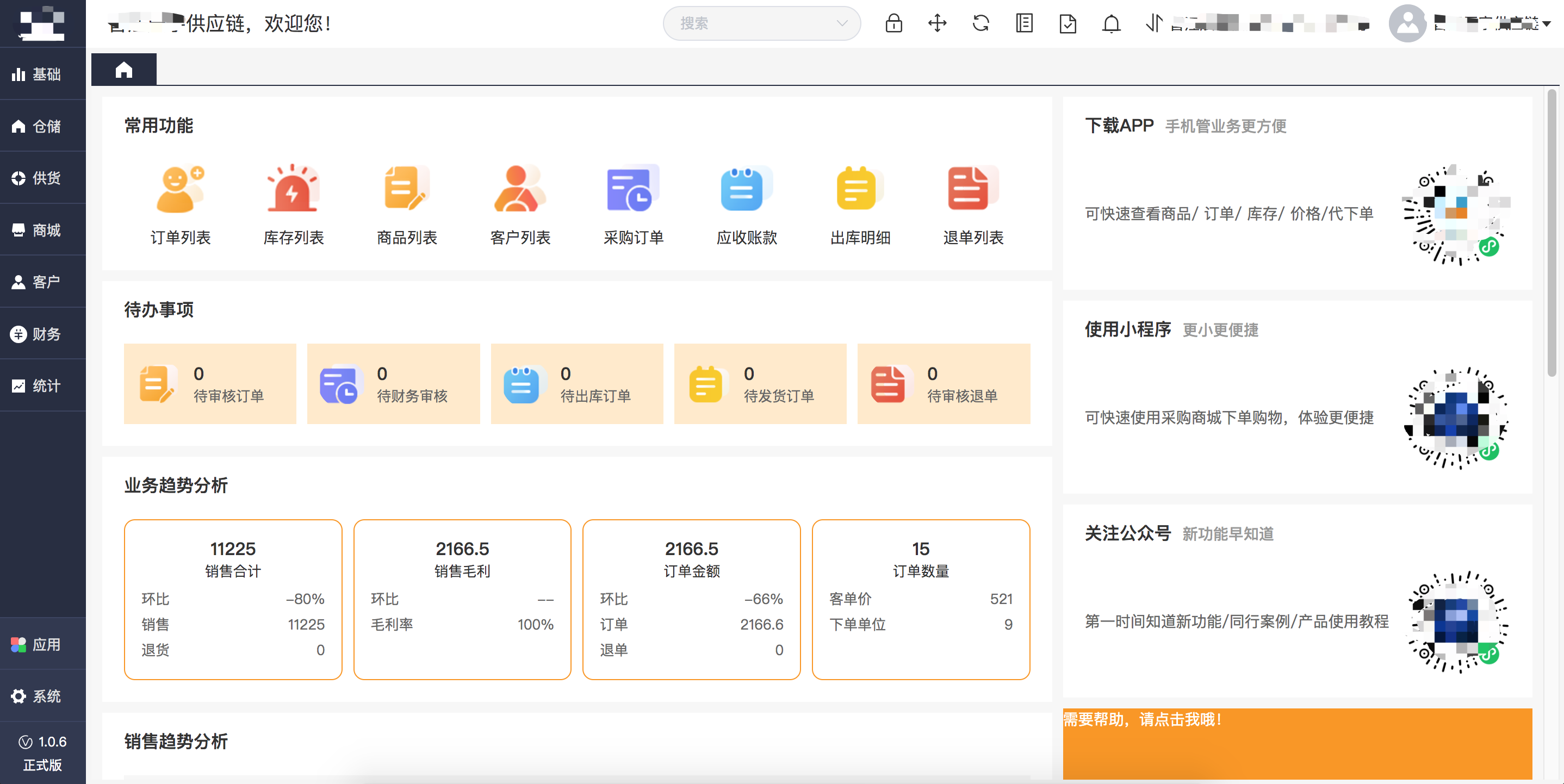Focus the 搜索 search box
The width and height of the screenshot is (1564, 784).
[x=762, y=24]
